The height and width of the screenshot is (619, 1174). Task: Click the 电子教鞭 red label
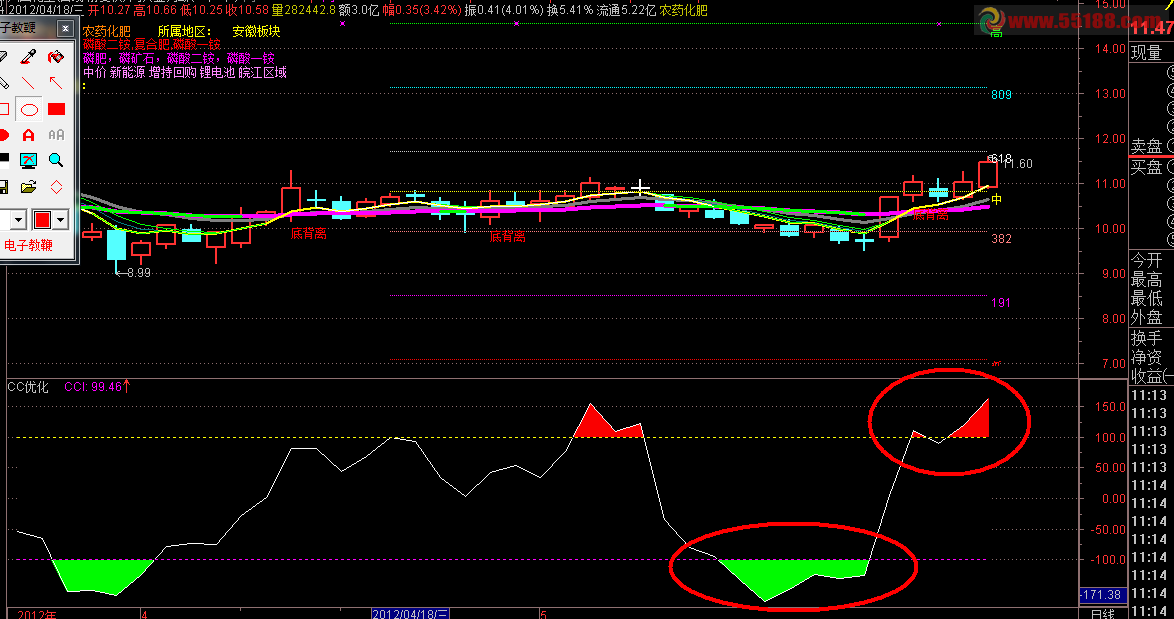tap(28, 246)
